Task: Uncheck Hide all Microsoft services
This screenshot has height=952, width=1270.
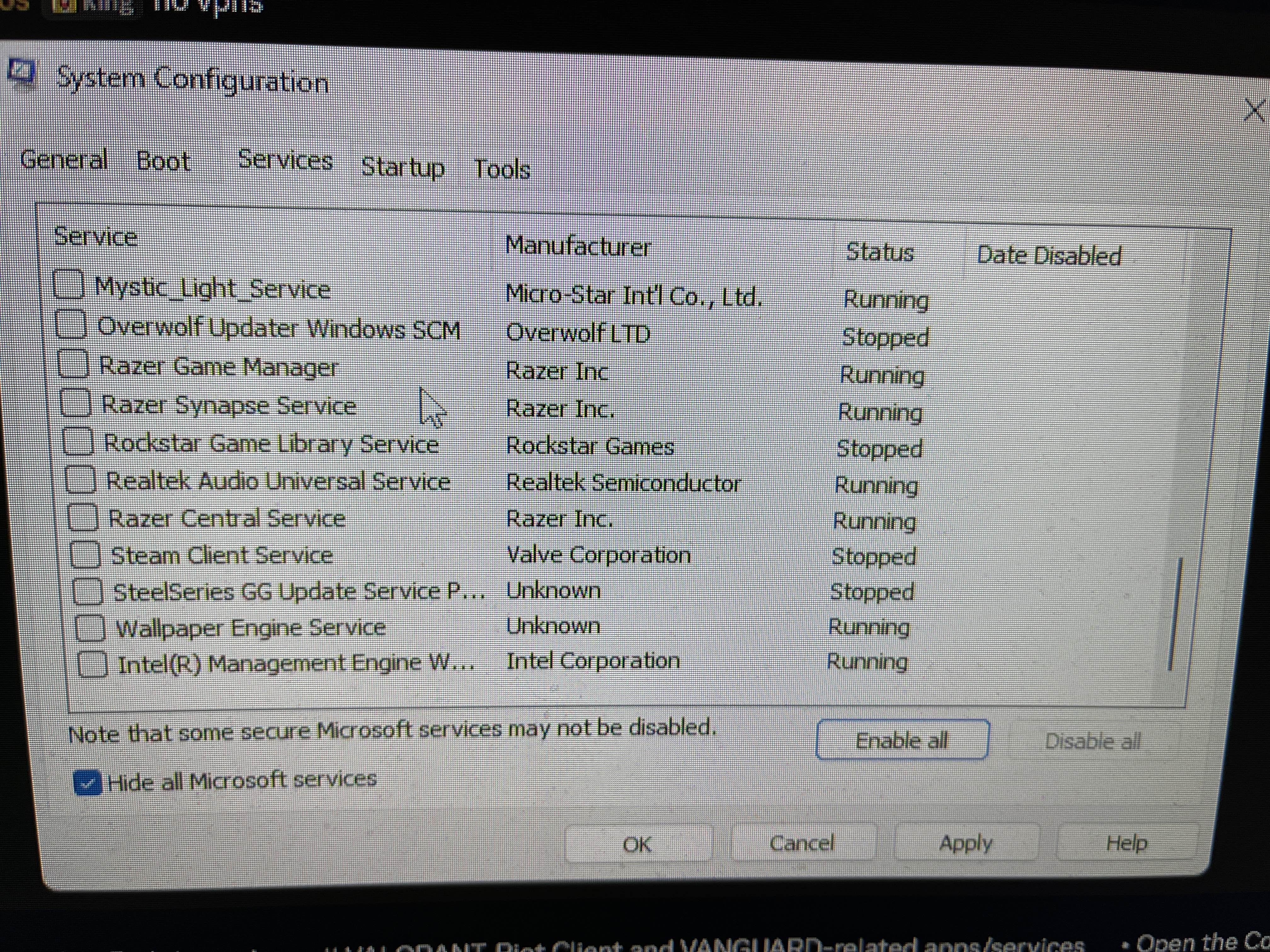Action: [87, 783]
